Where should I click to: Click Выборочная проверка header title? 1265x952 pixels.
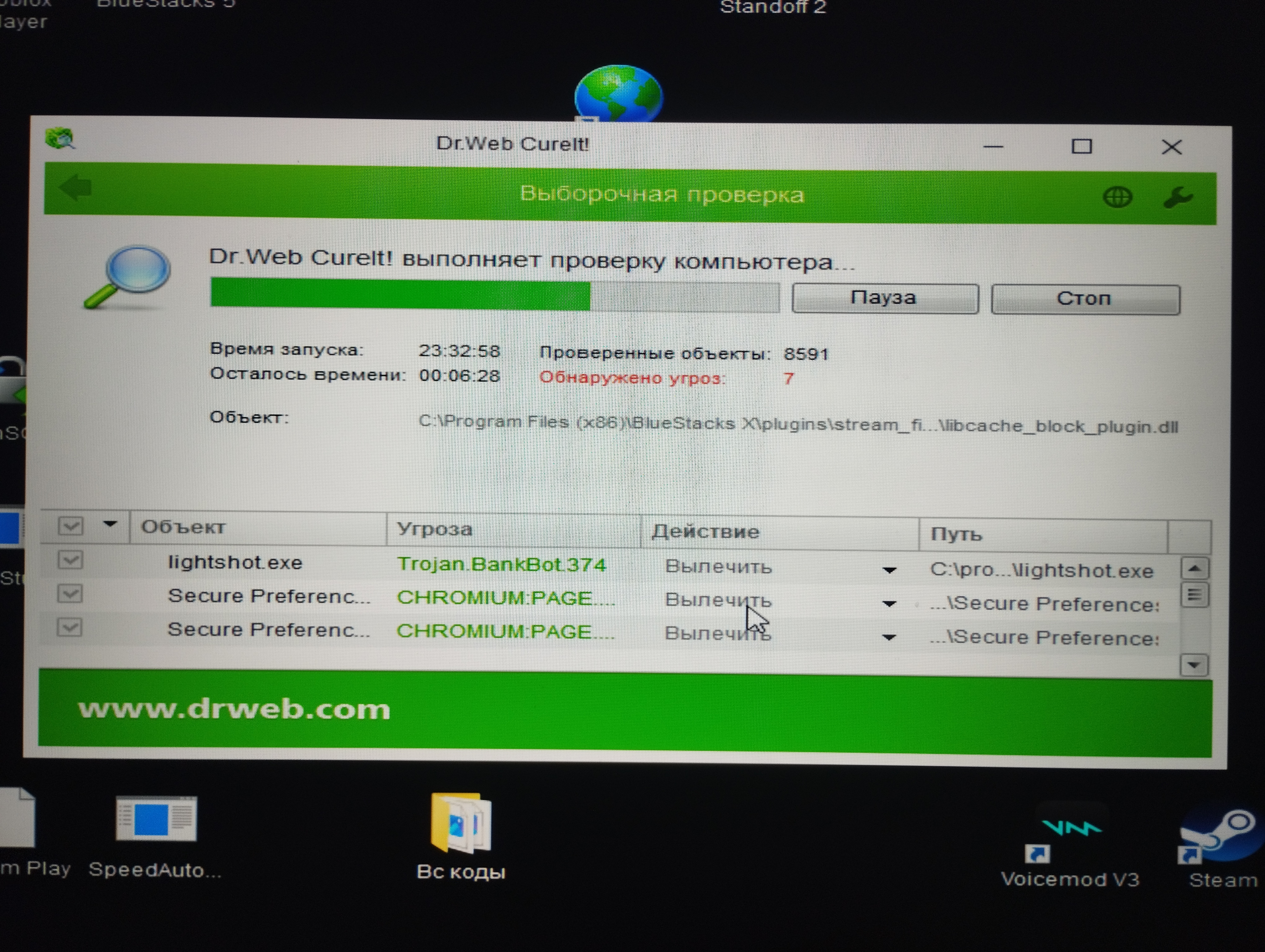[x=662, y=194]
